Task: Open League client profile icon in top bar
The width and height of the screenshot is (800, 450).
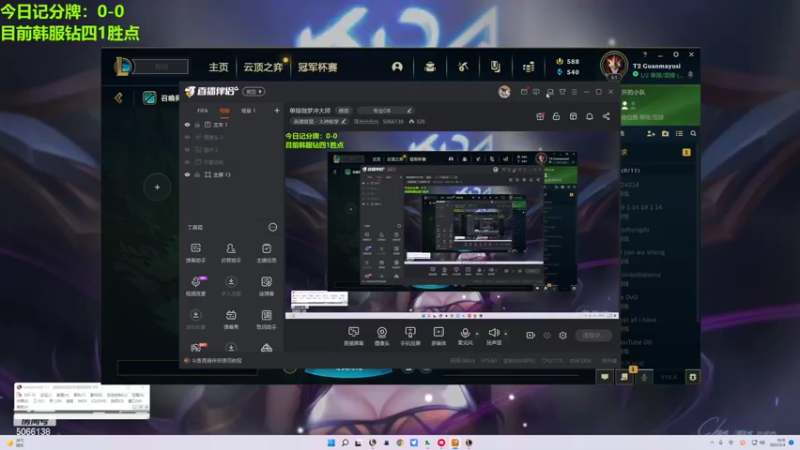Action: pos(397,66)
